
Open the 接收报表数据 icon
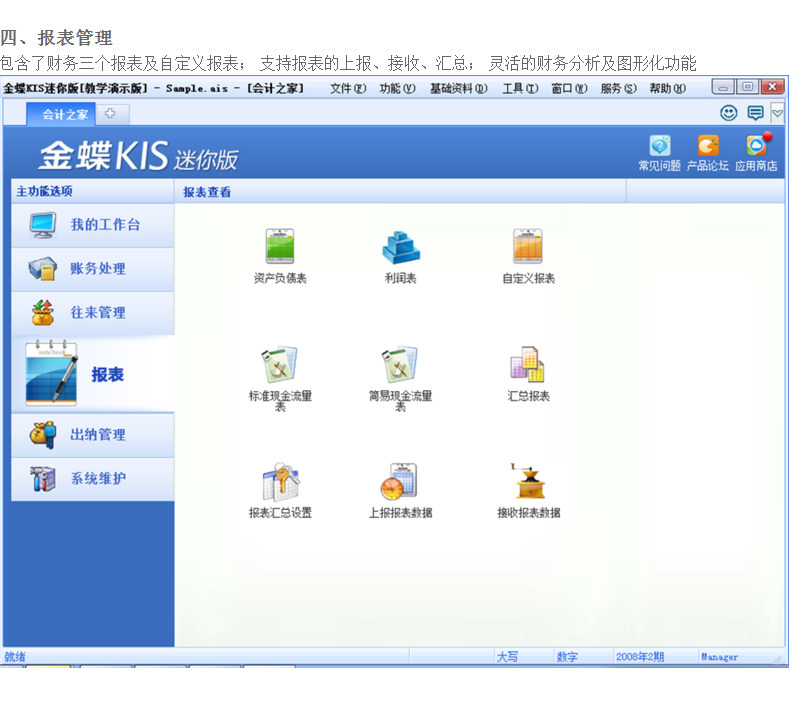[x=528, y=481]
